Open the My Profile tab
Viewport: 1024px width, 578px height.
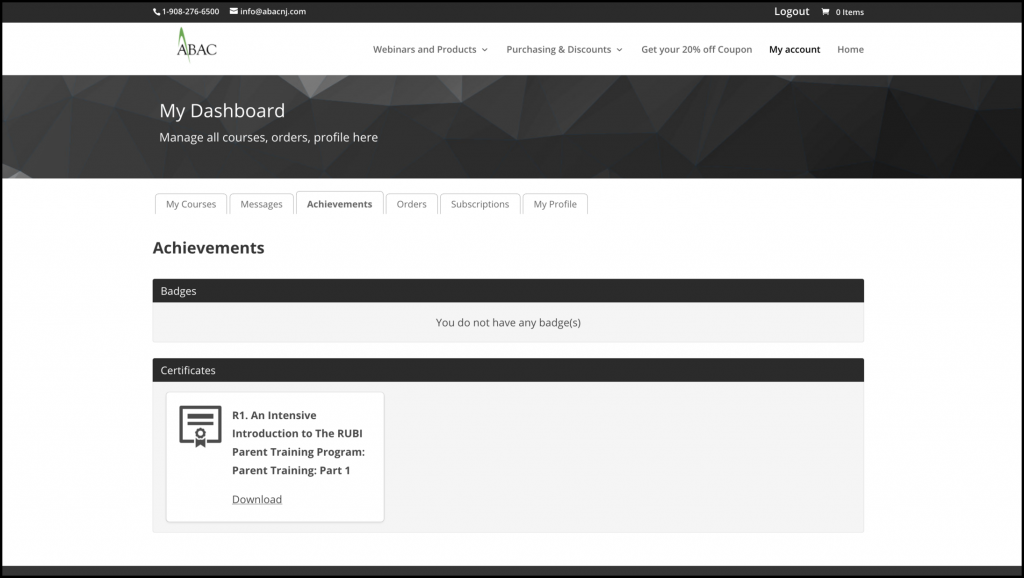[x=555, y=204]
